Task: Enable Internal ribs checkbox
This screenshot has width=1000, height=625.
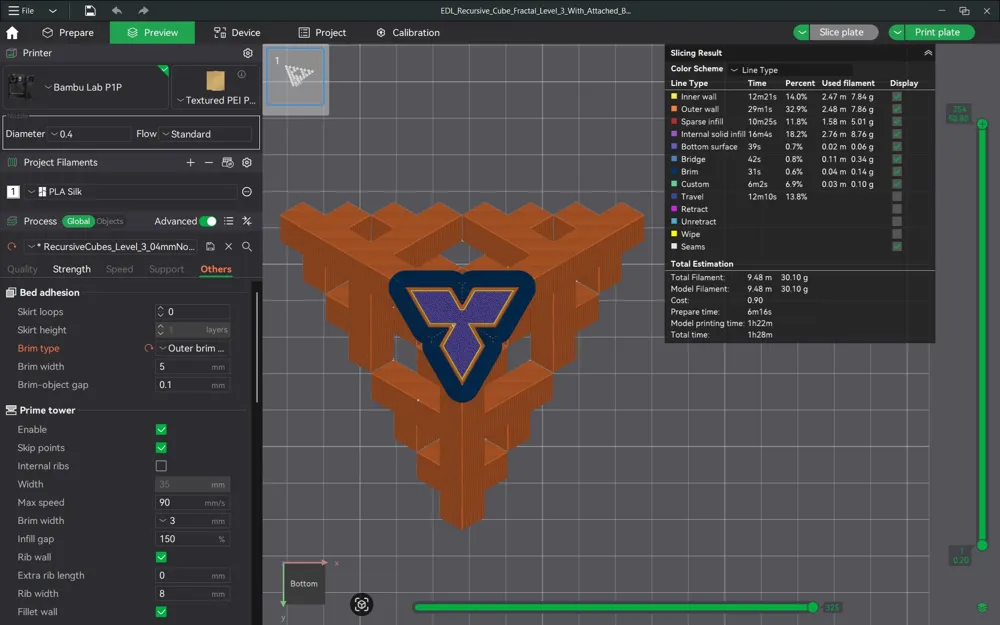Action: pos(161,466)
